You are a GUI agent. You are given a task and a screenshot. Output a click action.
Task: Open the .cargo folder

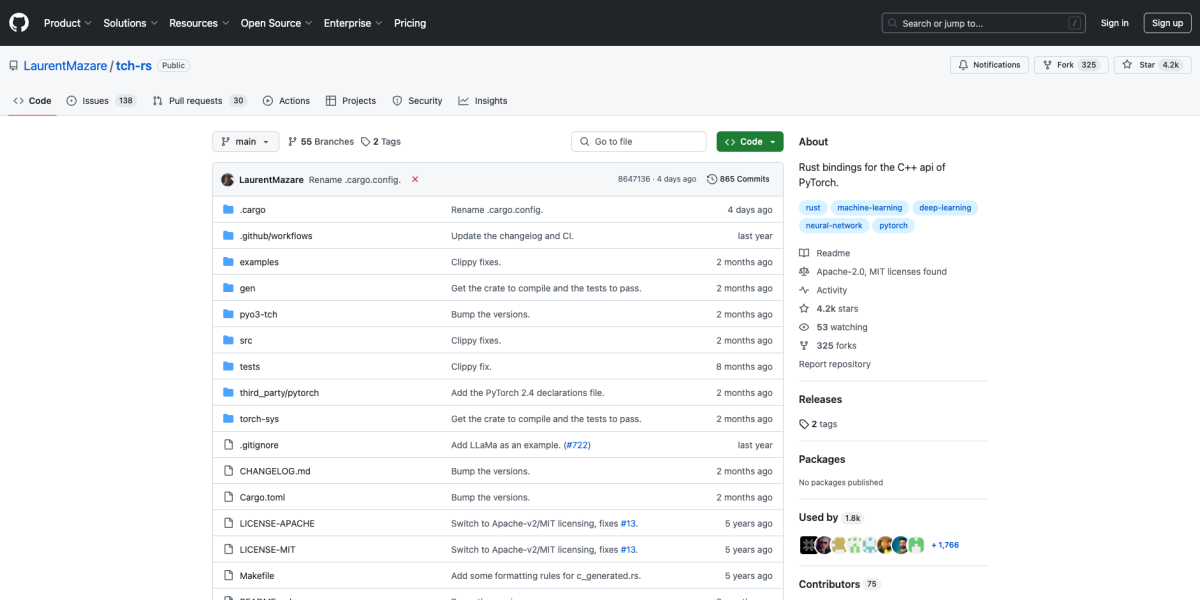click(x=252, y=210)
